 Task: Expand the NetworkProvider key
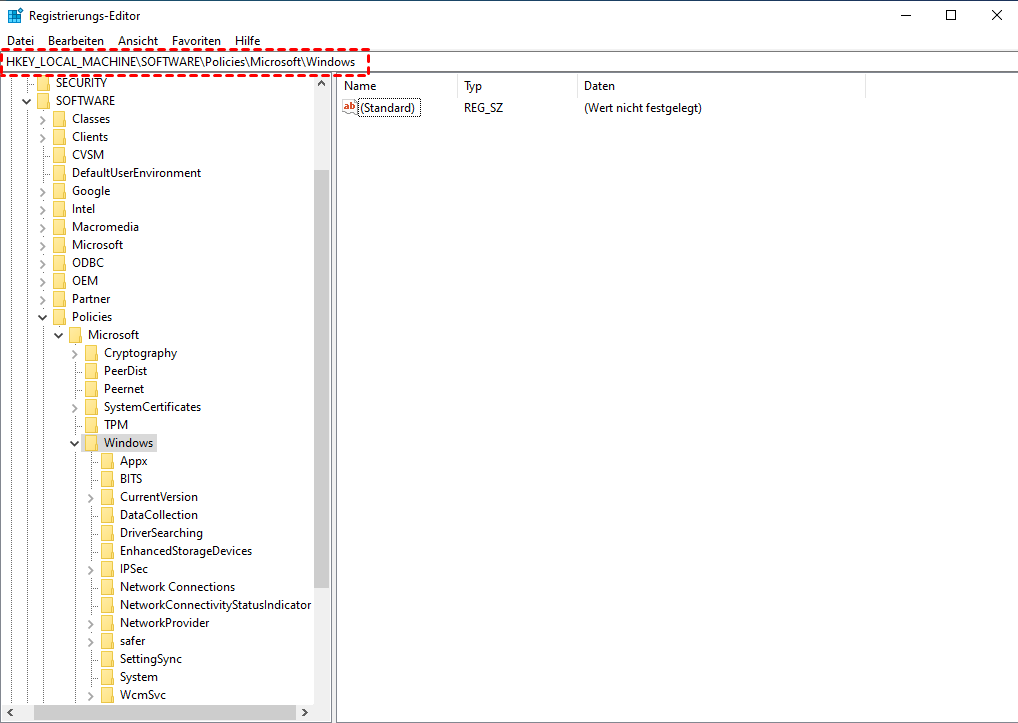(91, 624)
